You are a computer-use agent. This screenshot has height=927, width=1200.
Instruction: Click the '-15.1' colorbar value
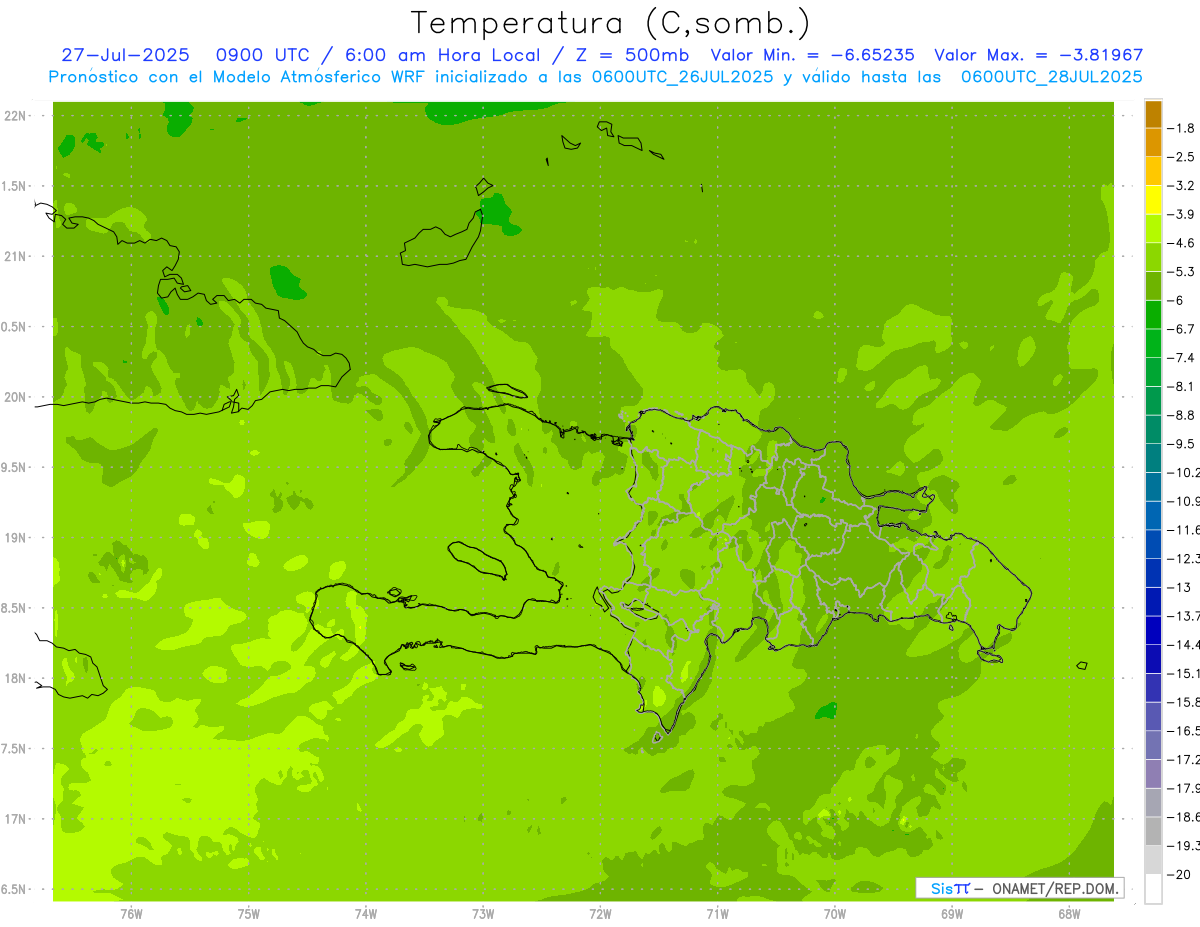click(1183, 674)
